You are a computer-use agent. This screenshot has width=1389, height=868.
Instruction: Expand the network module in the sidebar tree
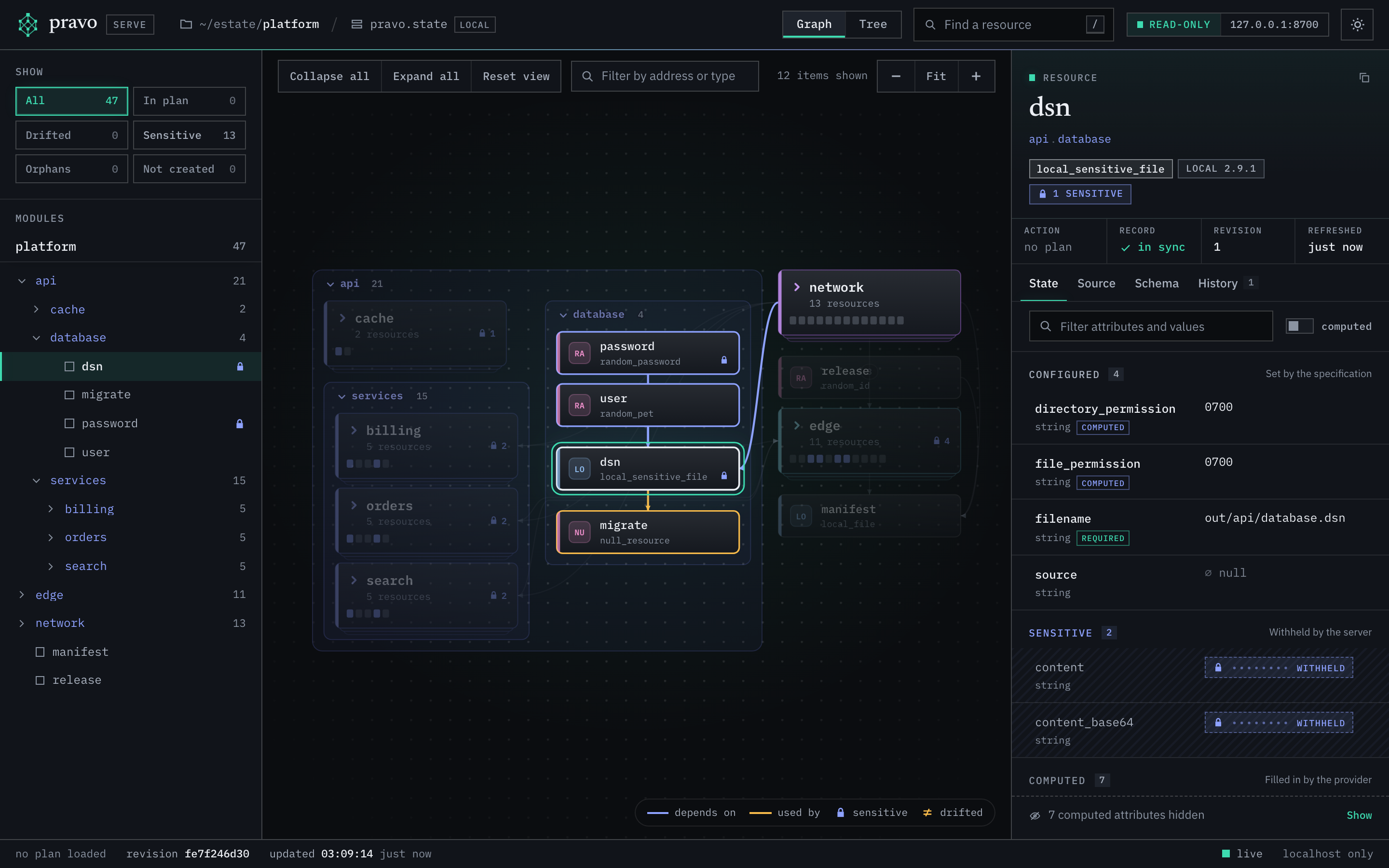pyautogui.click(x=22, y=624)
